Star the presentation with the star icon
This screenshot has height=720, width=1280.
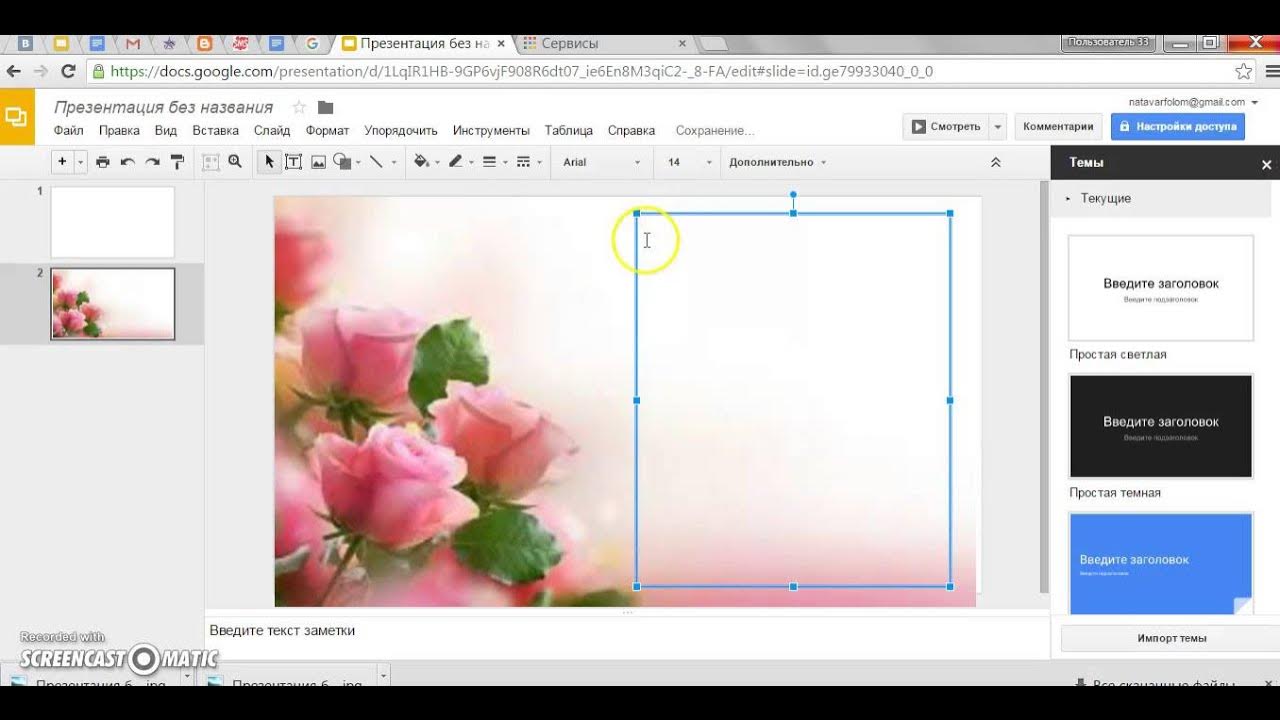pos(298,107)
